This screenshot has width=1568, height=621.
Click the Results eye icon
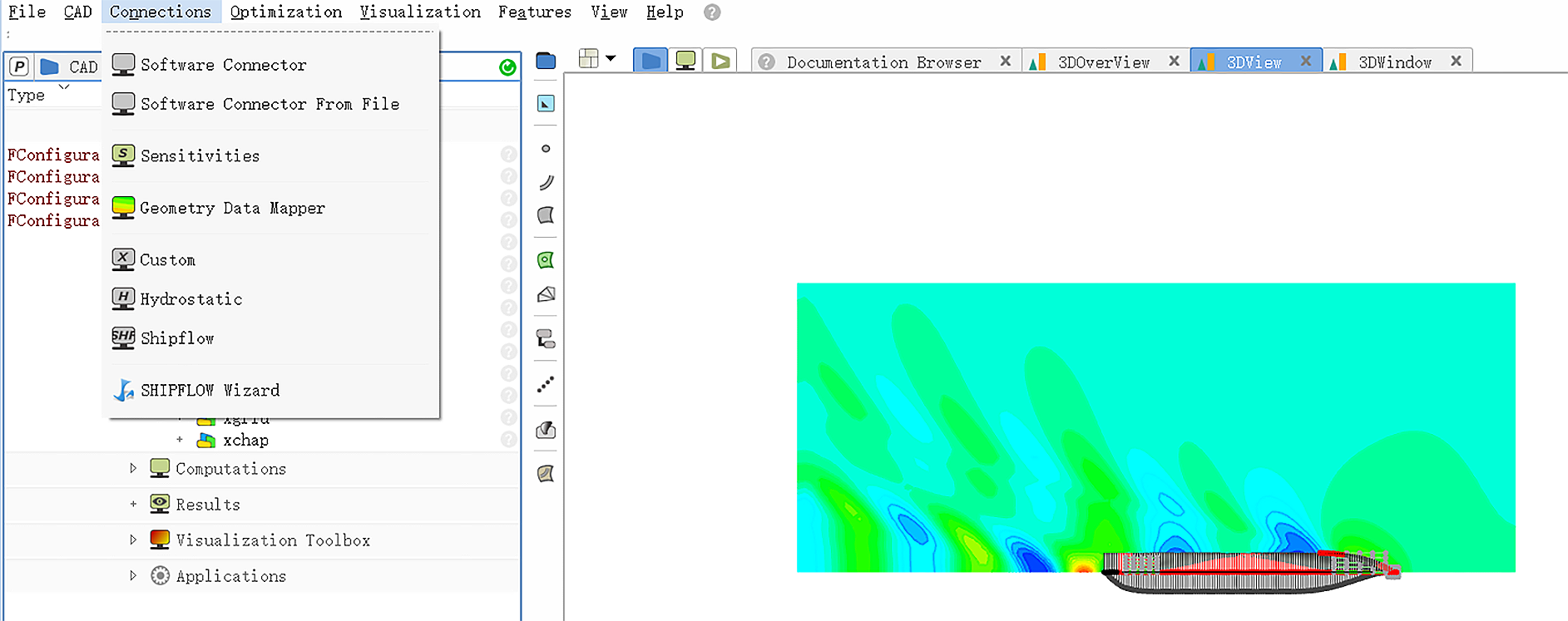point(160,504)
